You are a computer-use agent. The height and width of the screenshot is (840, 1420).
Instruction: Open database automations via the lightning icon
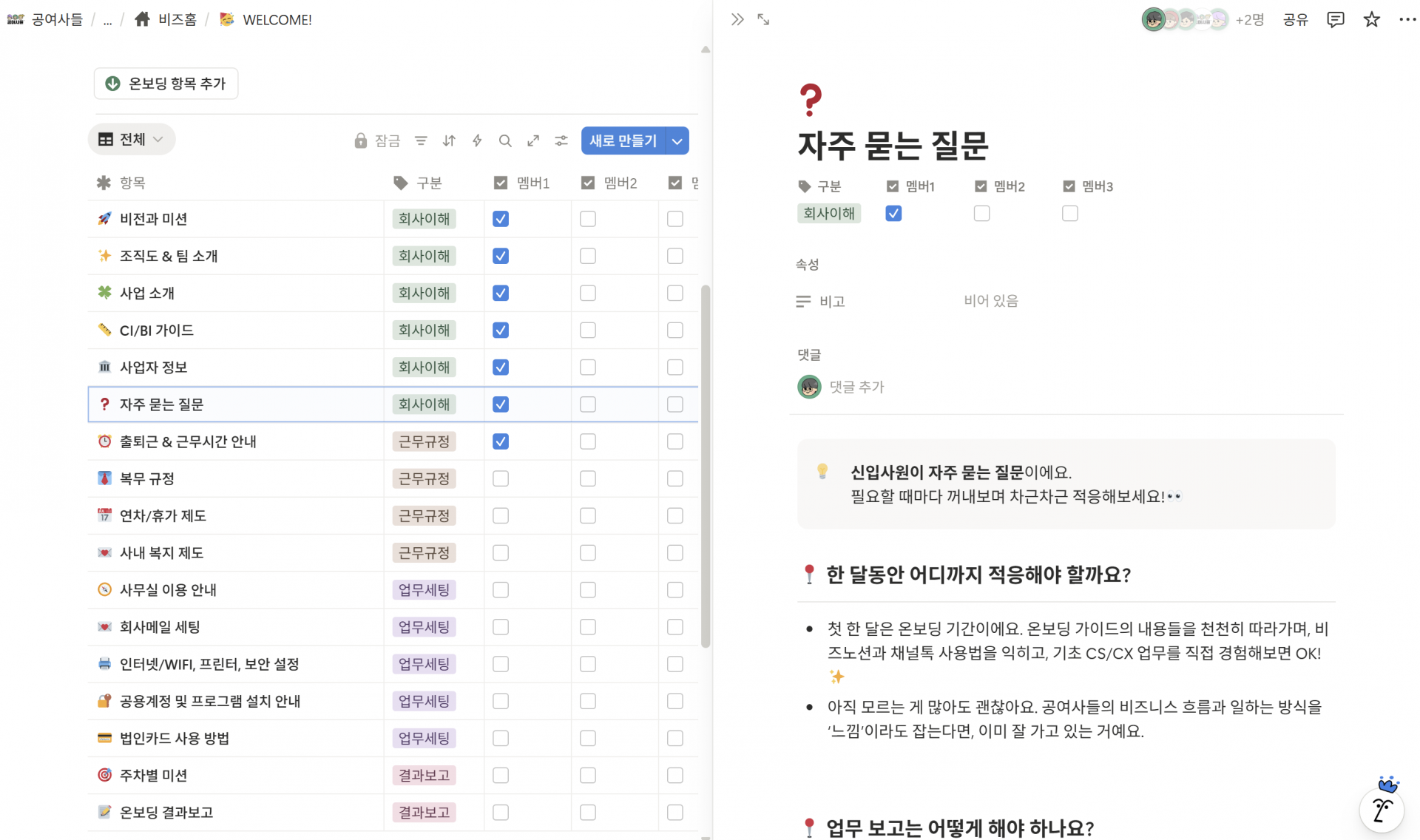click(476, 140)
